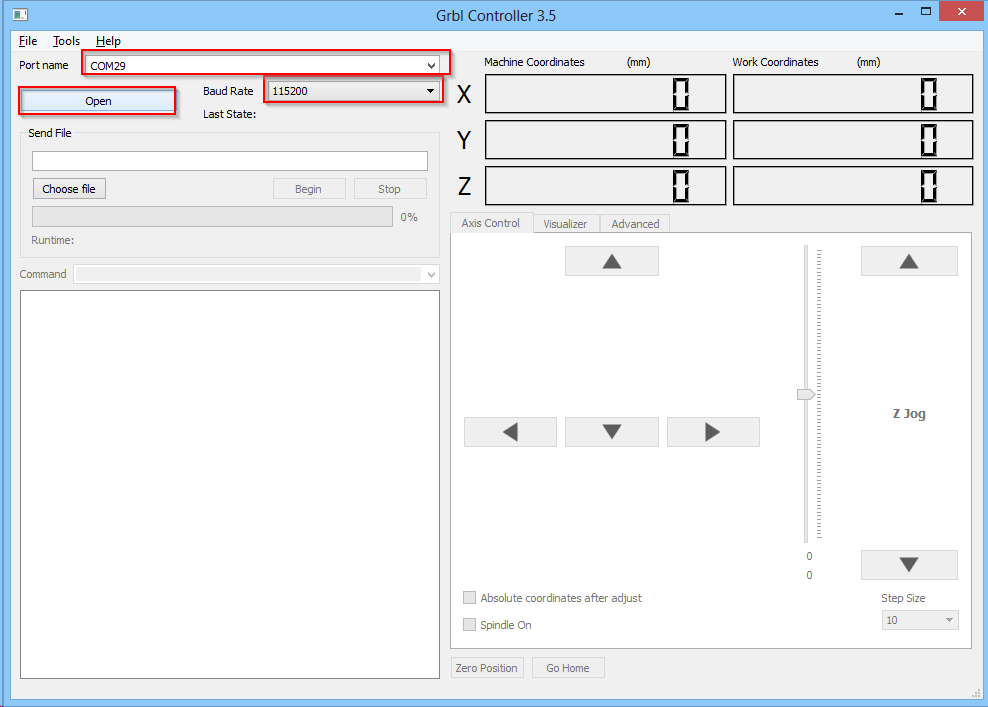
Task: Click the Choose file button
Action: tap(68, 188)
